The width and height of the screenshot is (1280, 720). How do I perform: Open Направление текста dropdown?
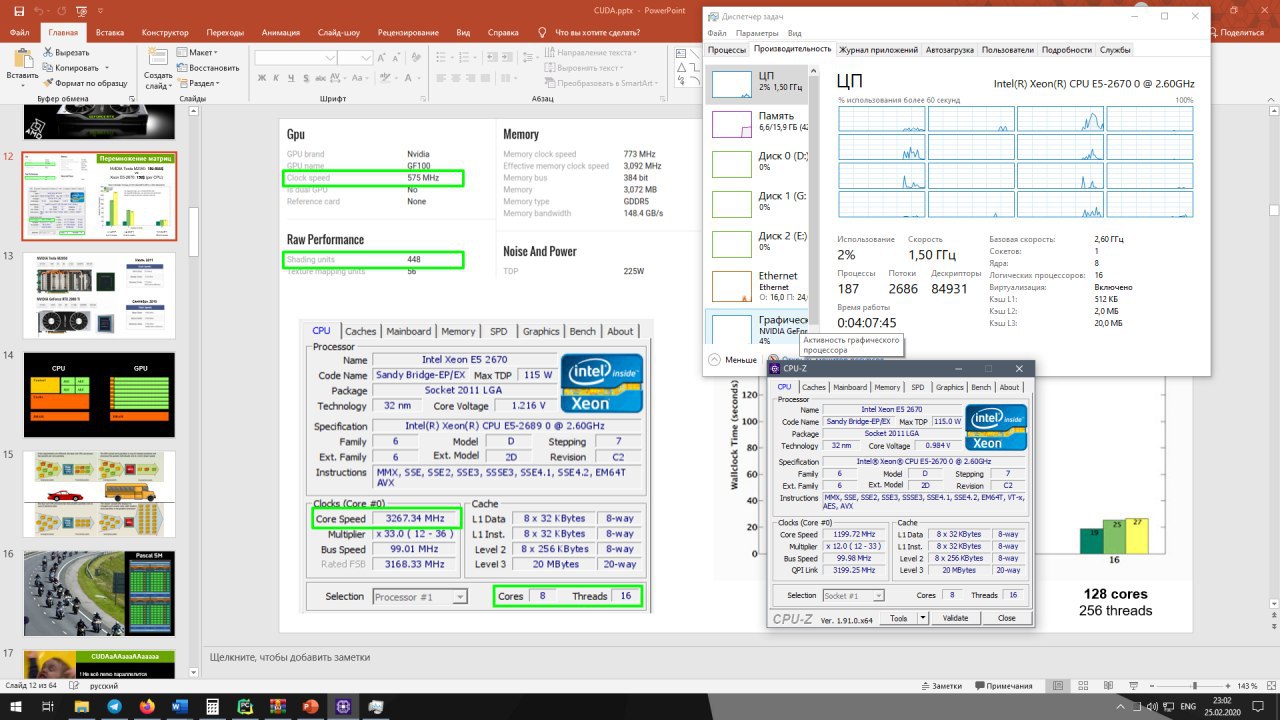point(590,52)
